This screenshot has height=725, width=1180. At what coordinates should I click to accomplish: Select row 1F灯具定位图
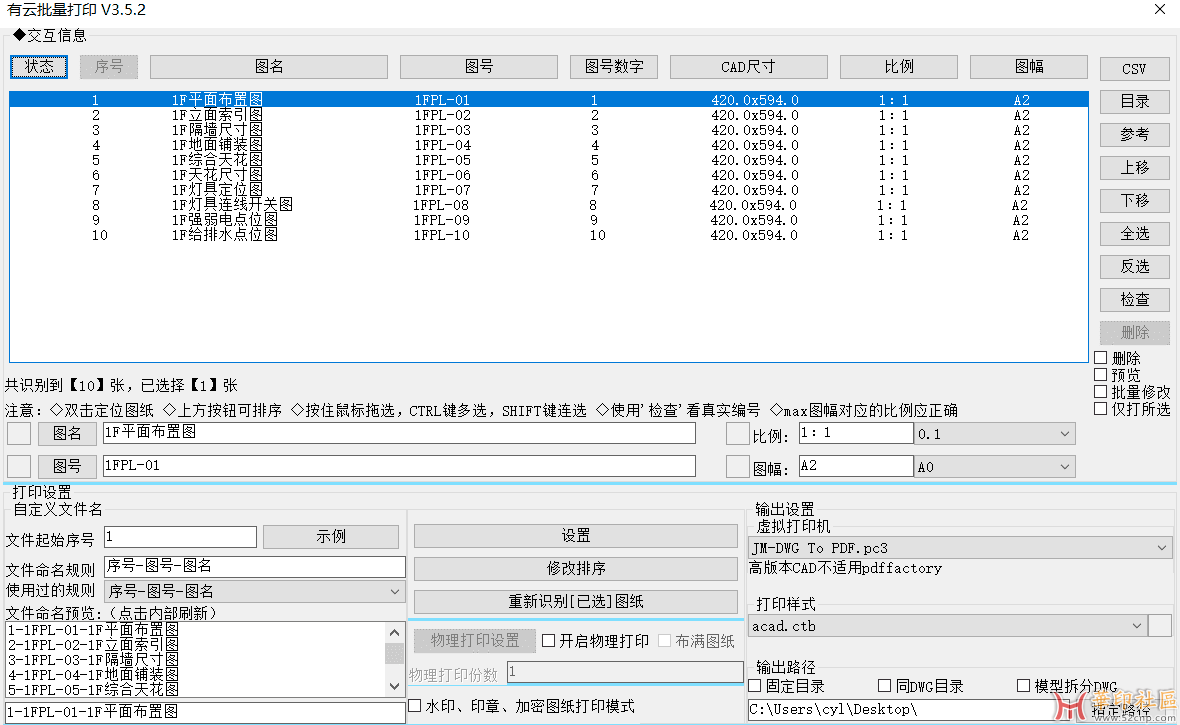click(x=549, y=190)
